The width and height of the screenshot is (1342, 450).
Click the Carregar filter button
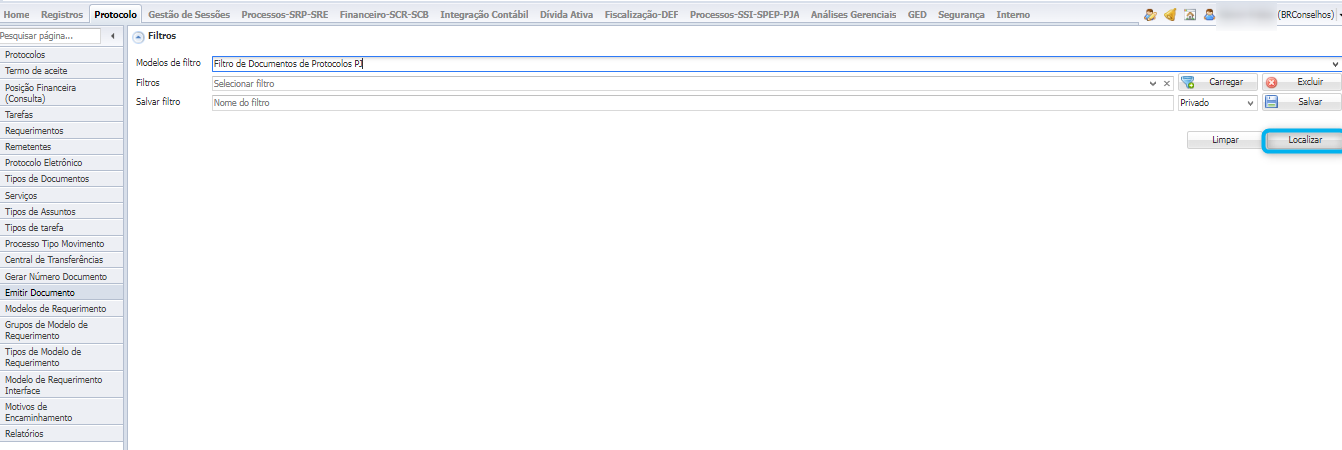click(1217, 83)
